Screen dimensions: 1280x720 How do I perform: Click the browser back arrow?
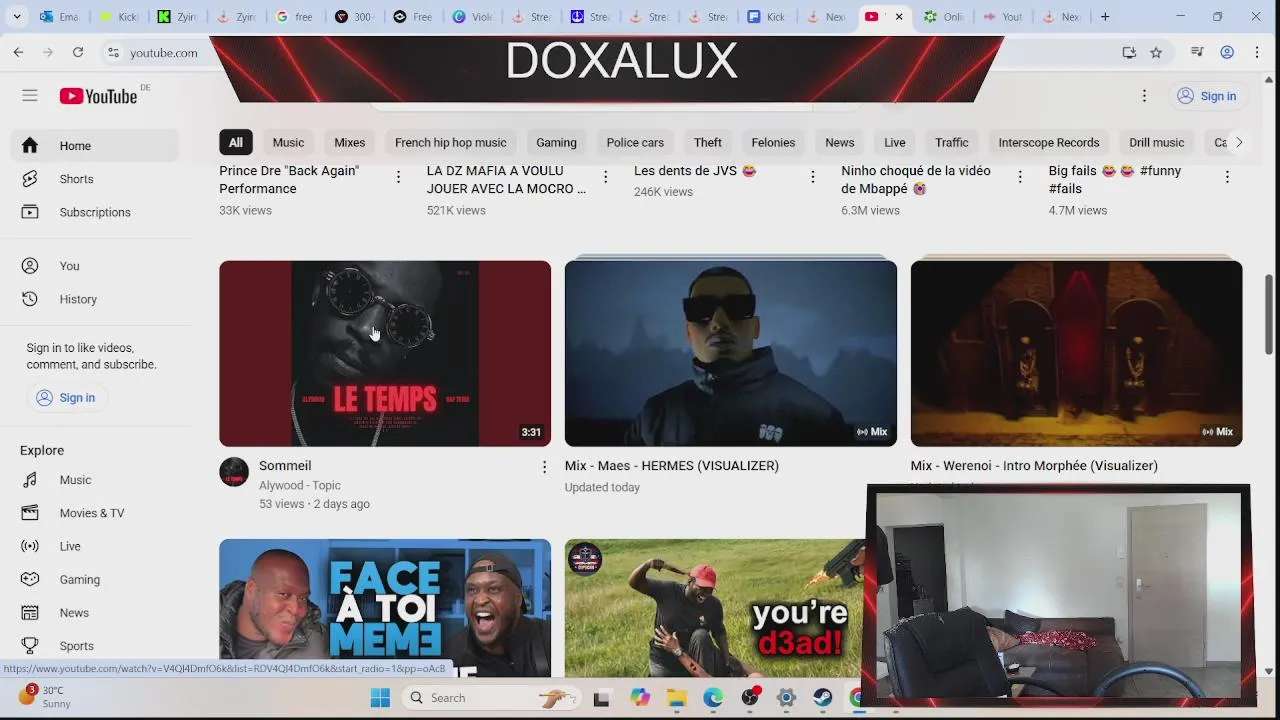point(18,52)
